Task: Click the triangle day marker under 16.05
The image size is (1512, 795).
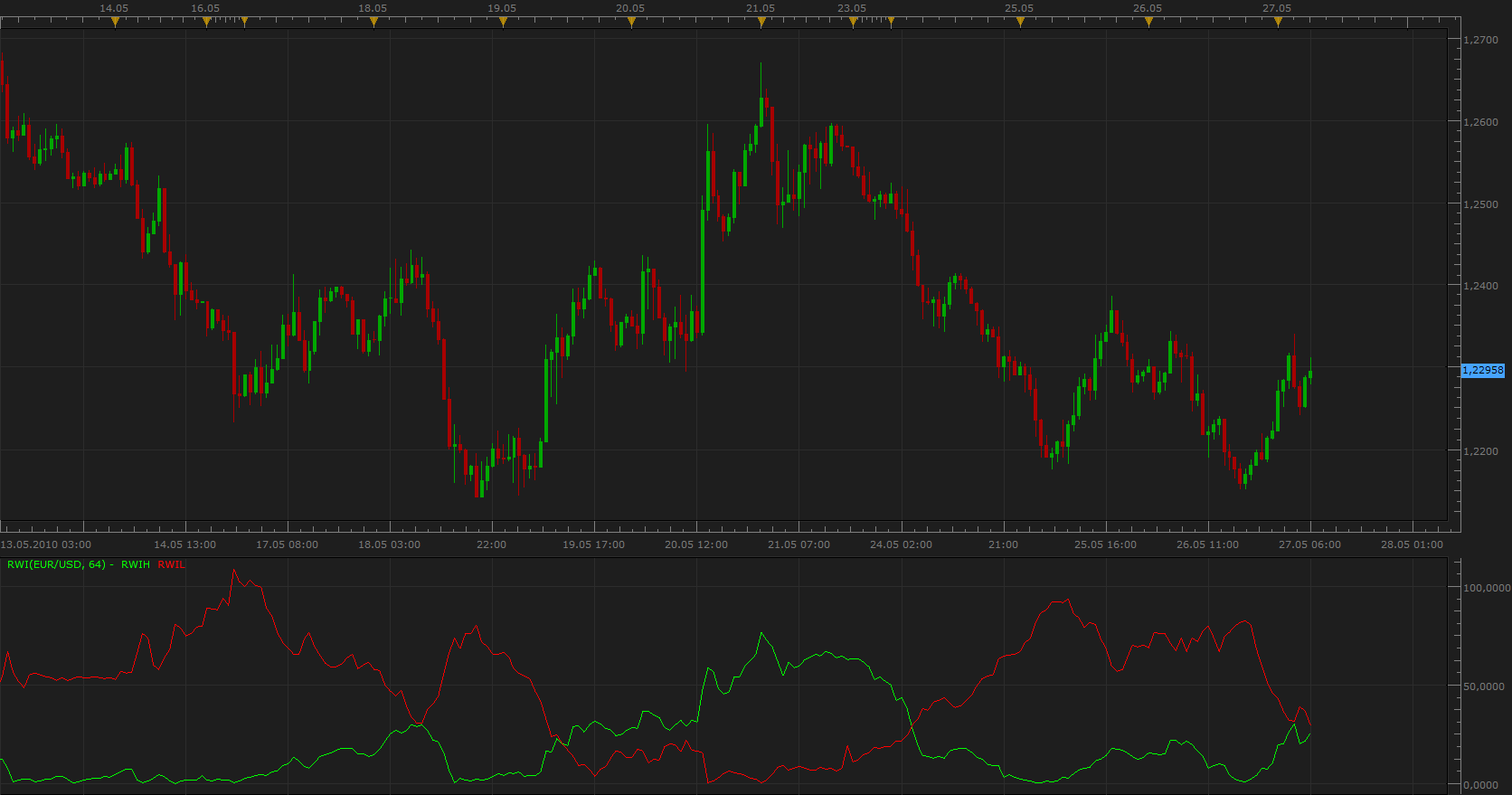Action: click(x=206, y=23)
